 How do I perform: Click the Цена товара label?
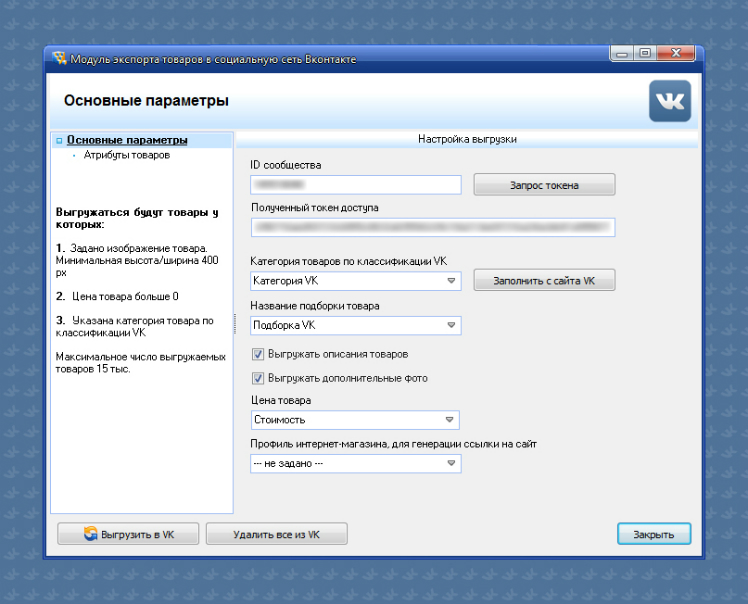(x=281, y=400)
